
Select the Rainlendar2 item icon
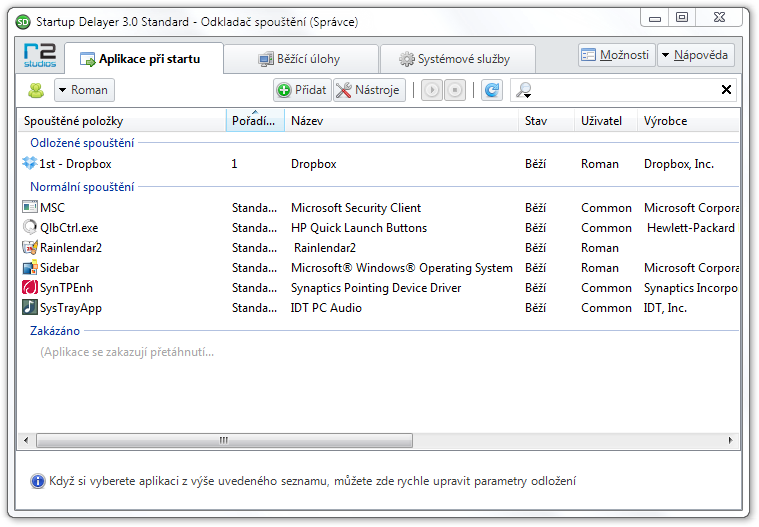(x=30, y=247)
